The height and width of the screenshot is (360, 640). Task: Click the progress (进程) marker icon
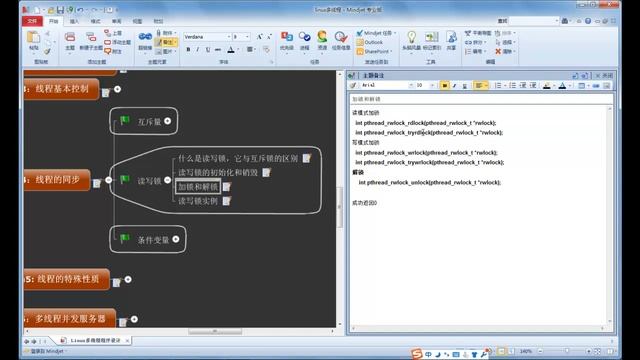click(x=304, y=37)
